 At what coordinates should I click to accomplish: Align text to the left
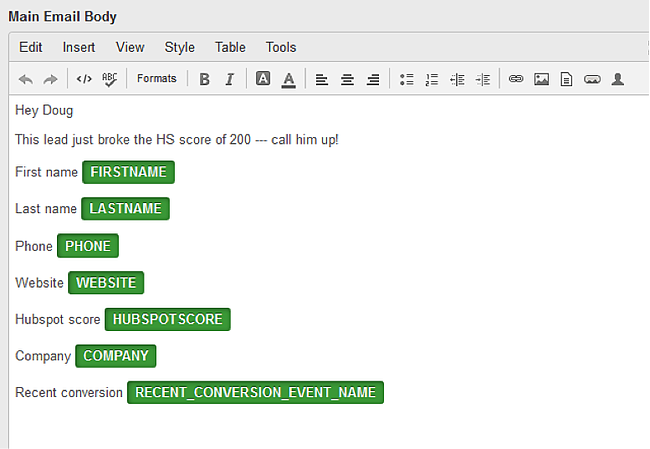tap(321, 79)
